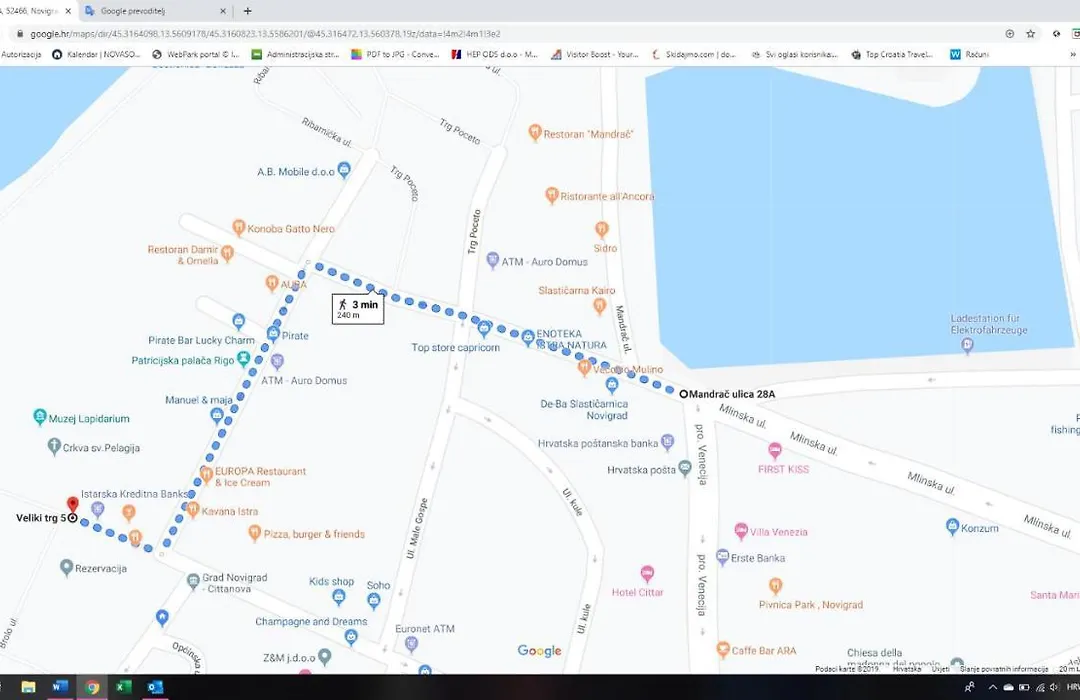
Task: Open Excel from the taskbar
Action: [x=123, y=687]
